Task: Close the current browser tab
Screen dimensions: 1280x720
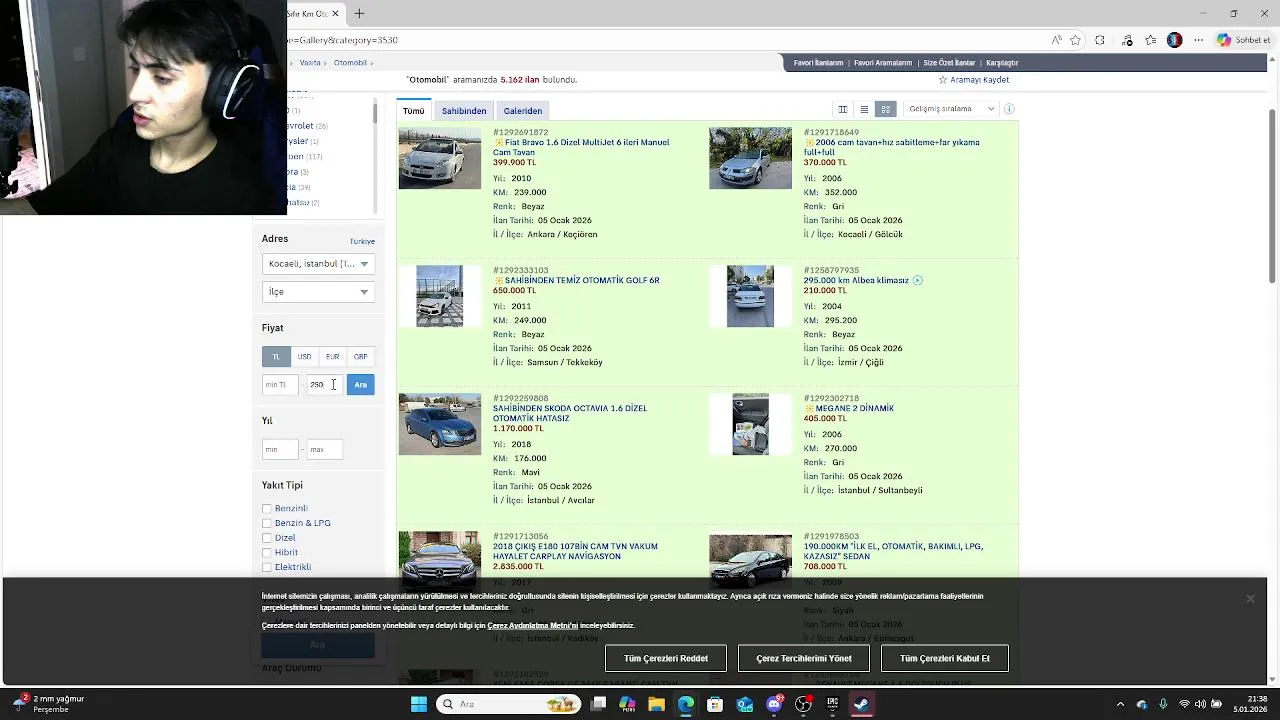Action: click(x=336, y=13)
